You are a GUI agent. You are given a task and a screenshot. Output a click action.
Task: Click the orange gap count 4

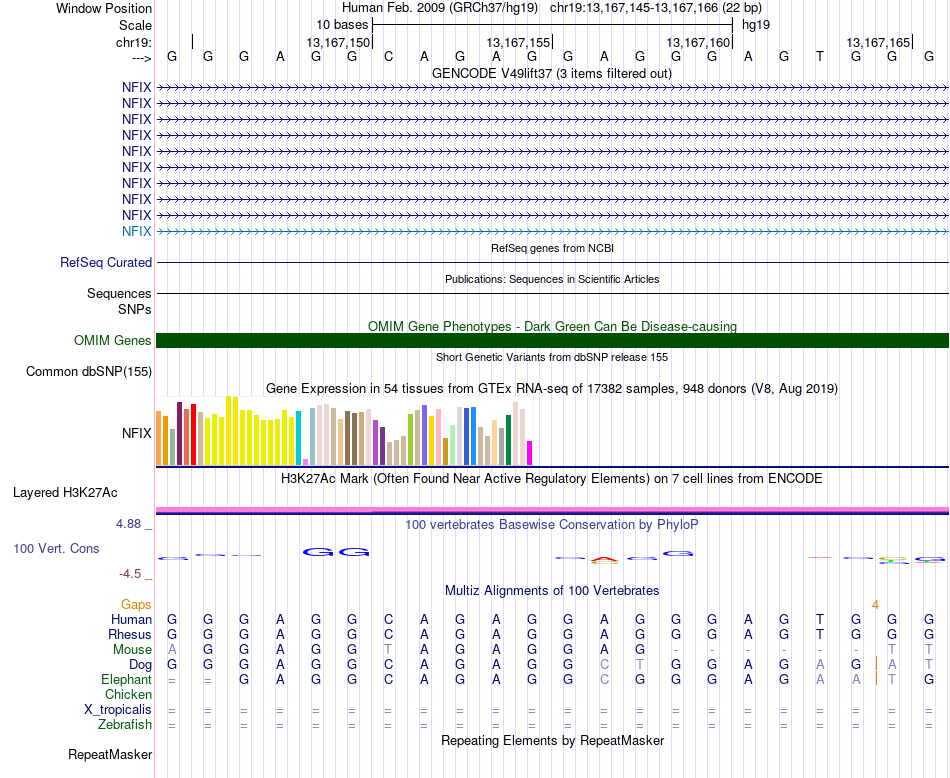pyautogui.click(x=875, y=604)
